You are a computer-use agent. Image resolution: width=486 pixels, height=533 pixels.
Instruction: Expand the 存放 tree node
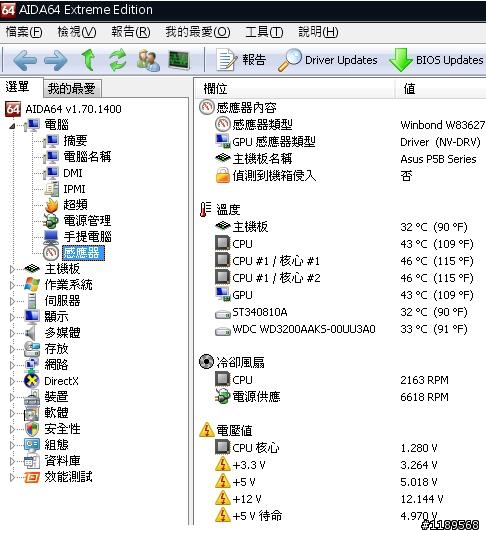pyautogui.click(x=13, y=349)
